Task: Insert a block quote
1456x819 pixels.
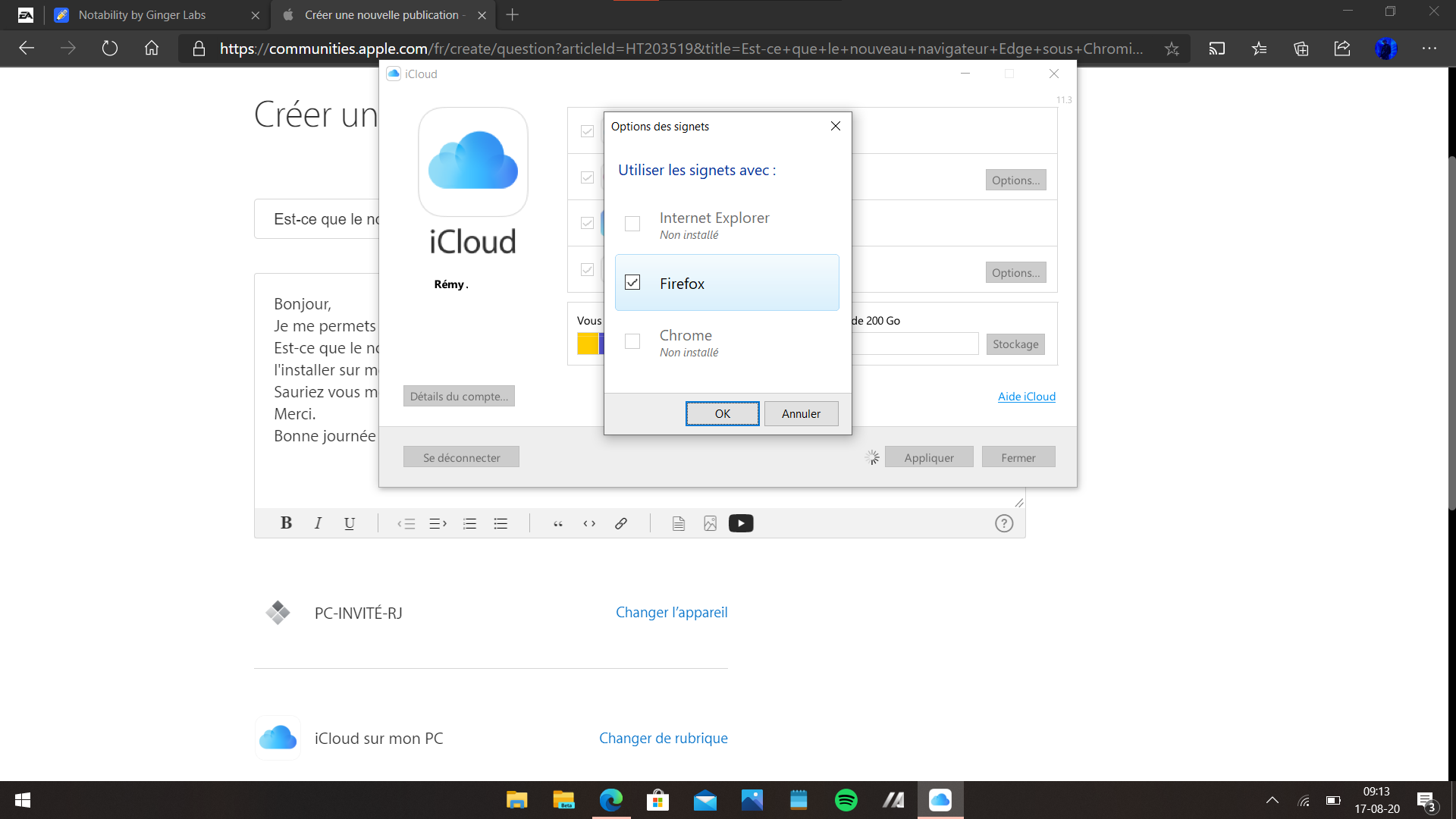Action: (558, 523)
